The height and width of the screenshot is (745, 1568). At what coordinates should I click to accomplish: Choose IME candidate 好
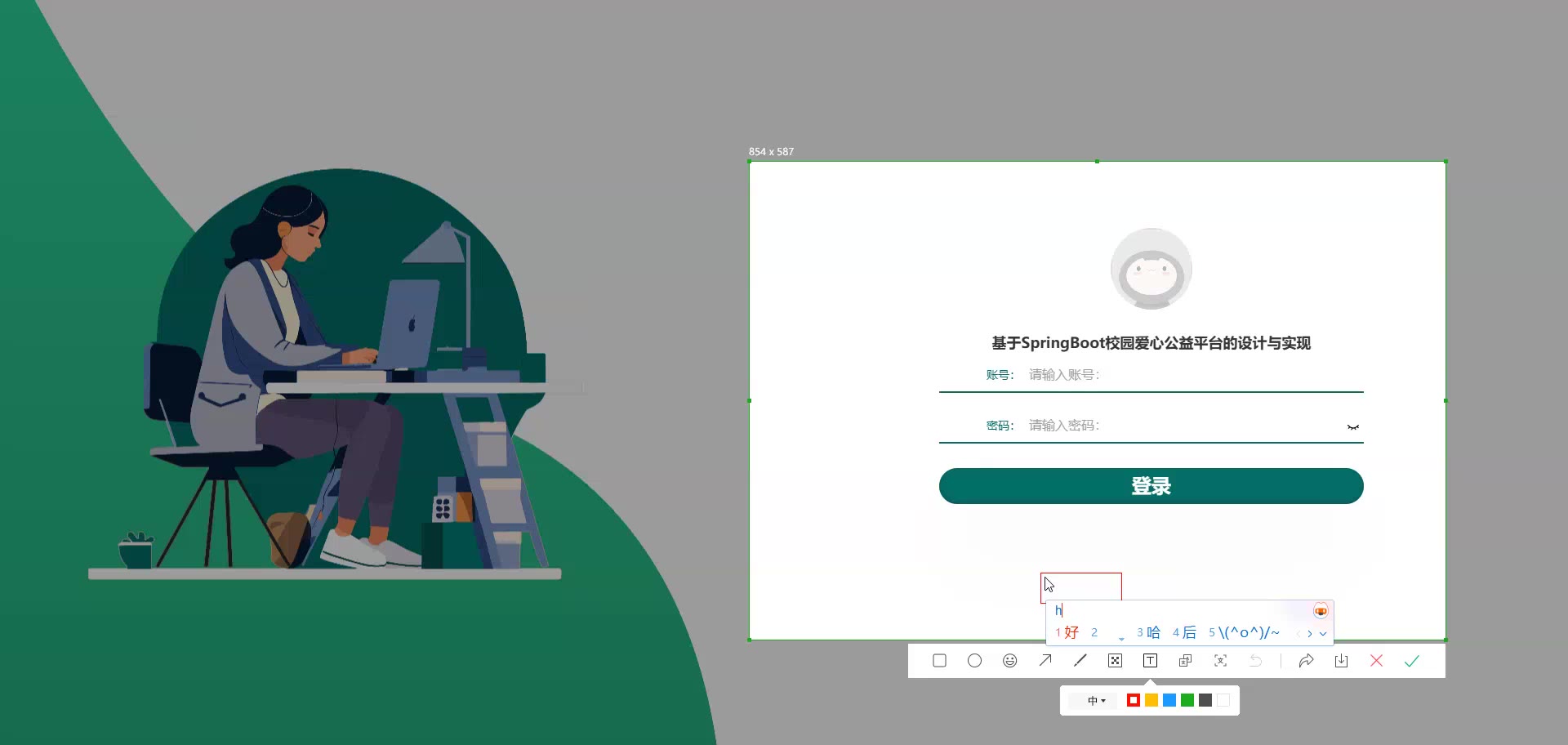point(1067,632)
